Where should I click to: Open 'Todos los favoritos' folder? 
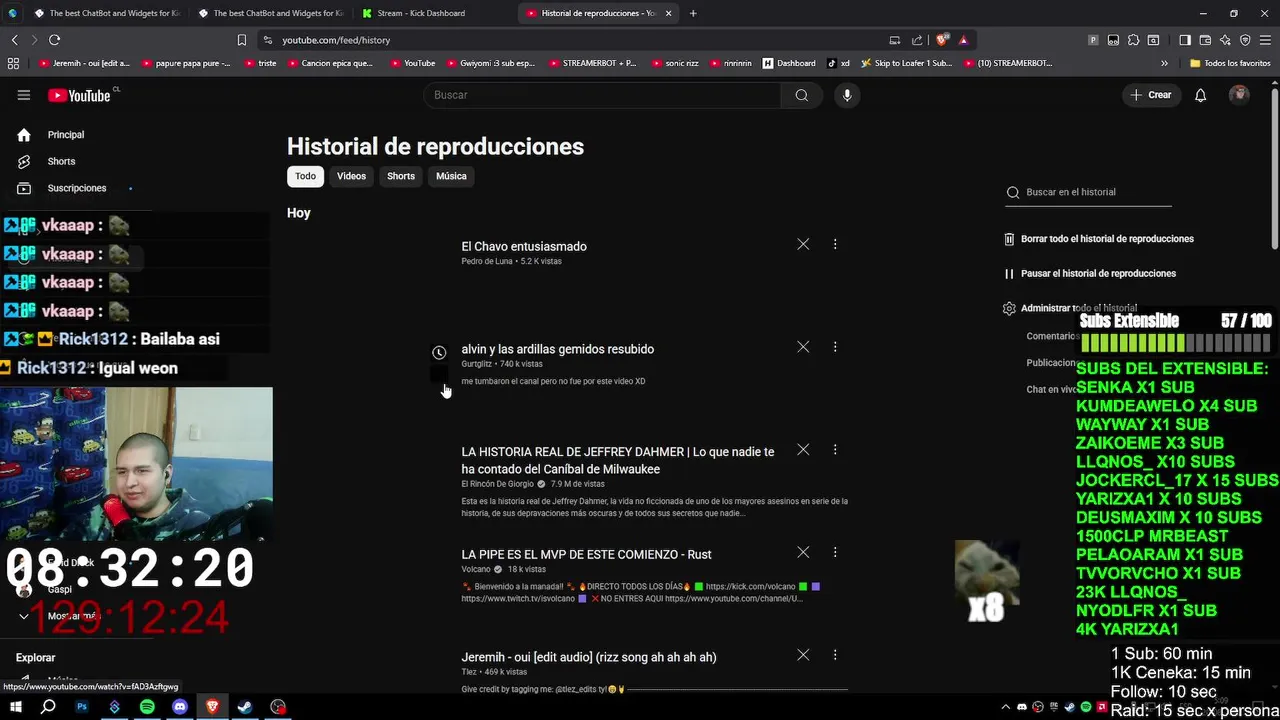pyautogui.click(x=1229, y=63)
